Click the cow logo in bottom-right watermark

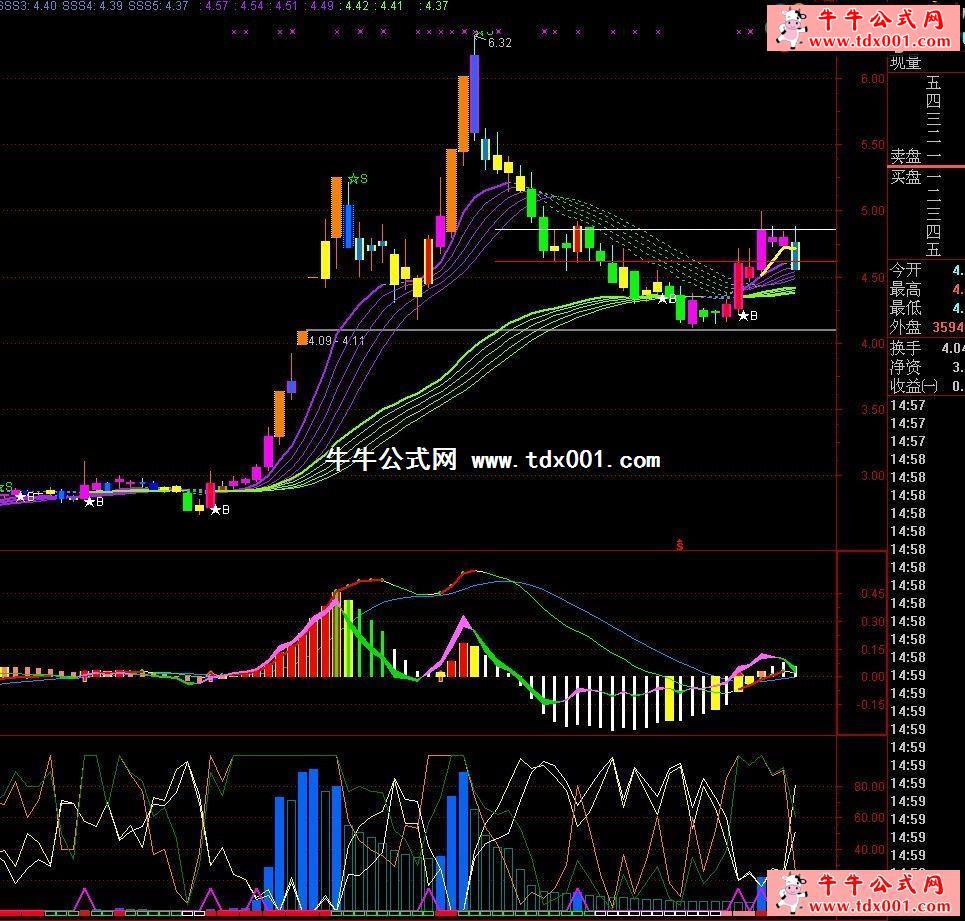coord(791,893)
